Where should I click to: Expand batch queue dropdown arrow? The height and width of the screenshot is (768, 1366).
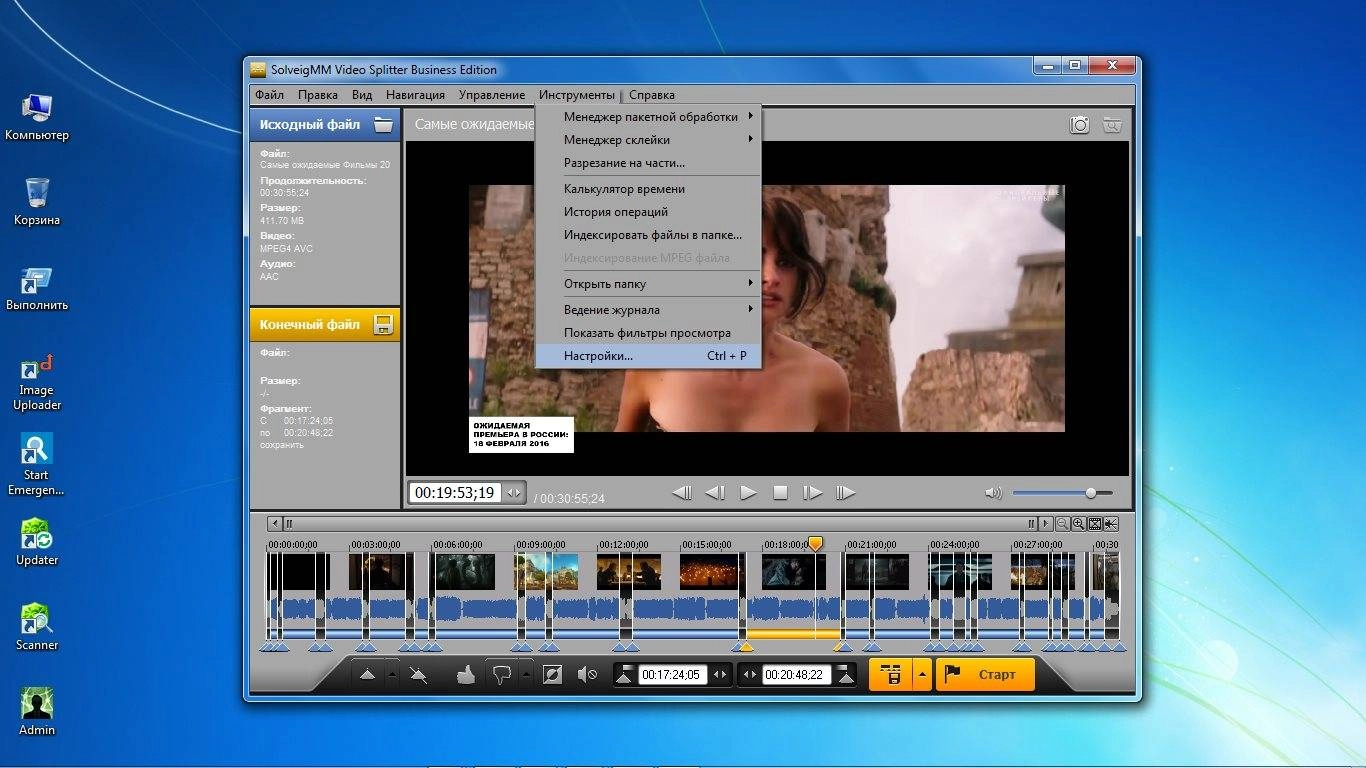pos(922,675)
